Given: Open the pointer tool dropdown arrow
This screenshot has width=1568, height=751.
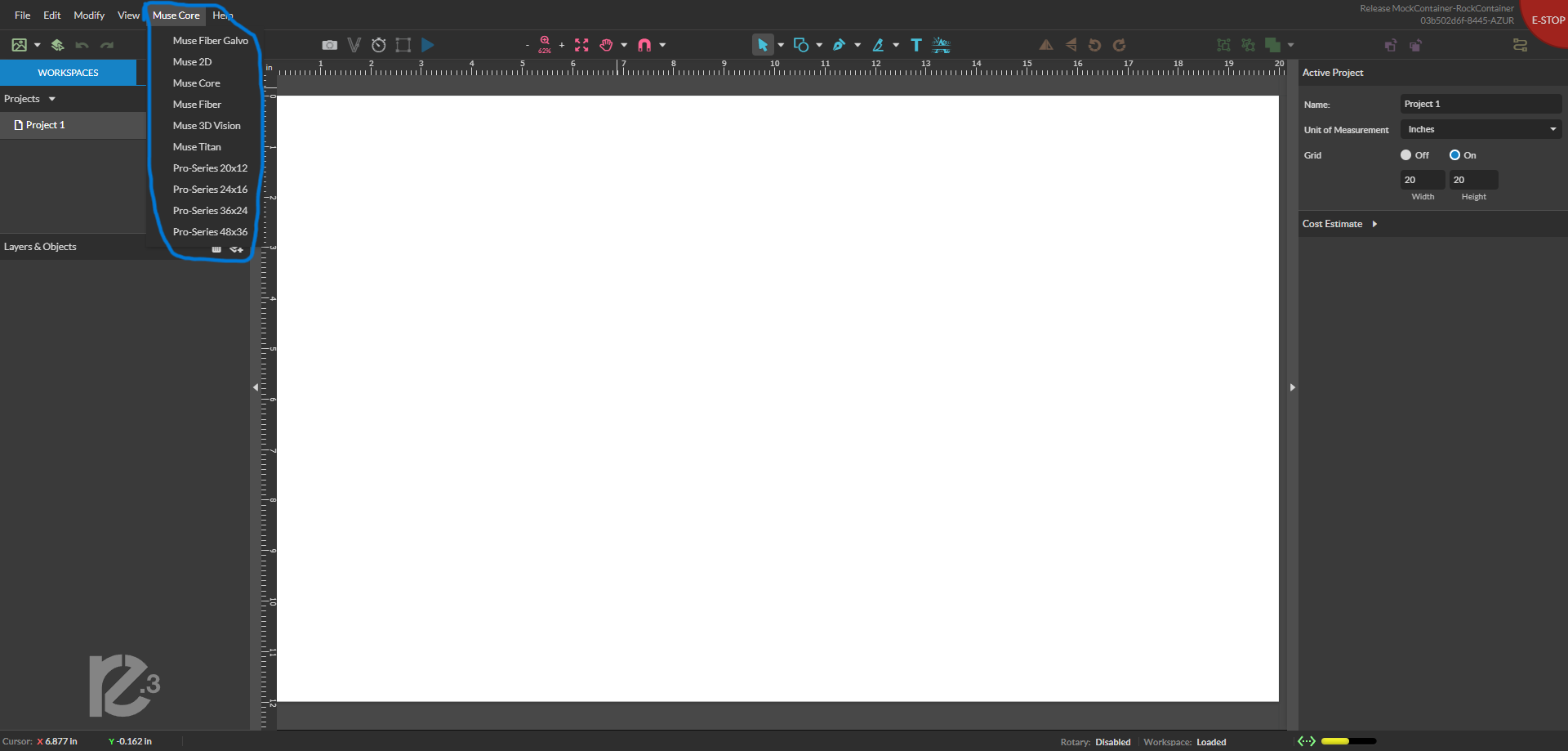Looking at the screenshot, I should coord(781,45).
